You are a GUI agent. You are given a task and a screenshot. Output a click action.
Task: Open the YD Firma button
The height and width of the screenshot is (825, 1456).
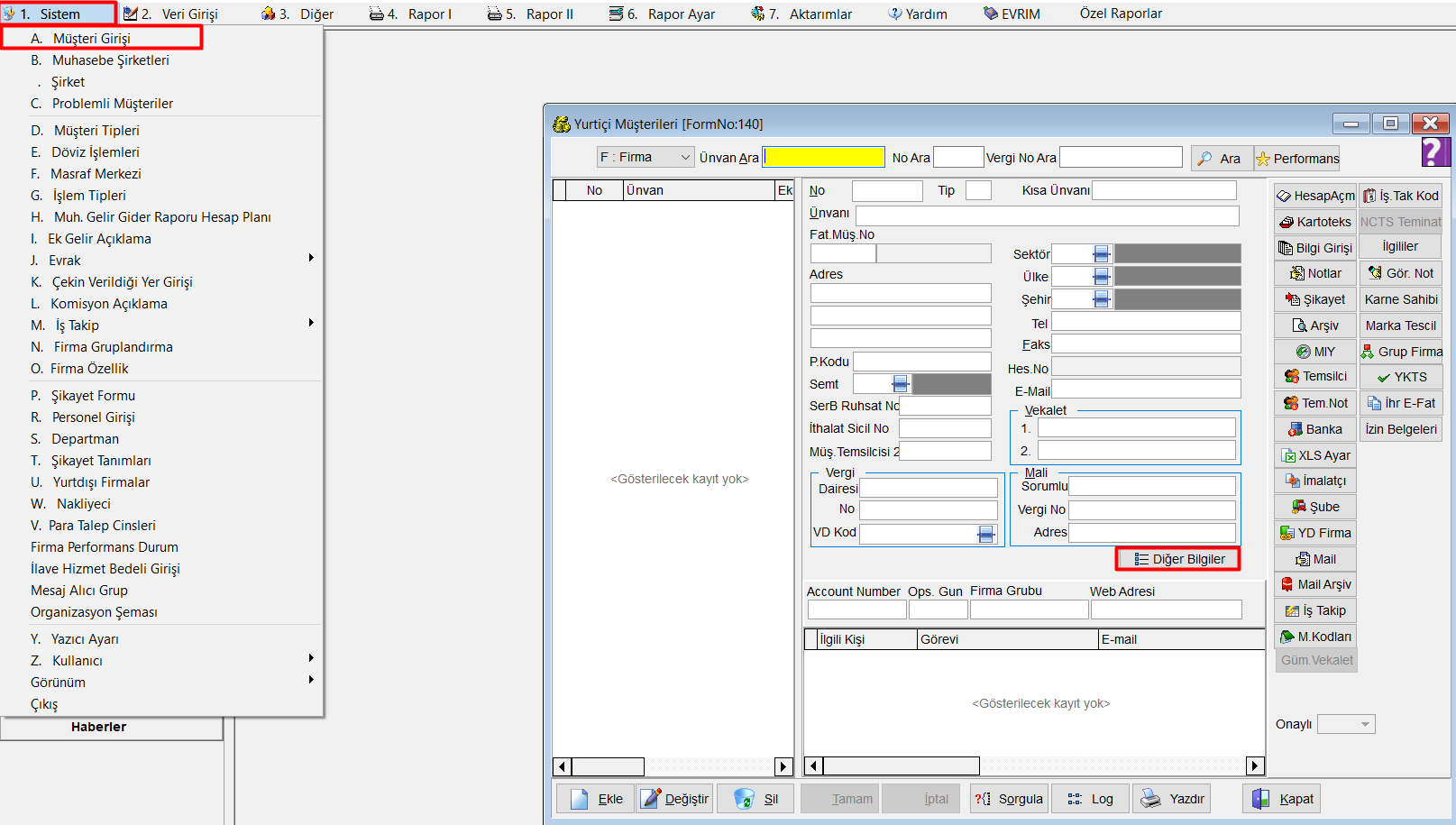click(x=1315, y=533)
